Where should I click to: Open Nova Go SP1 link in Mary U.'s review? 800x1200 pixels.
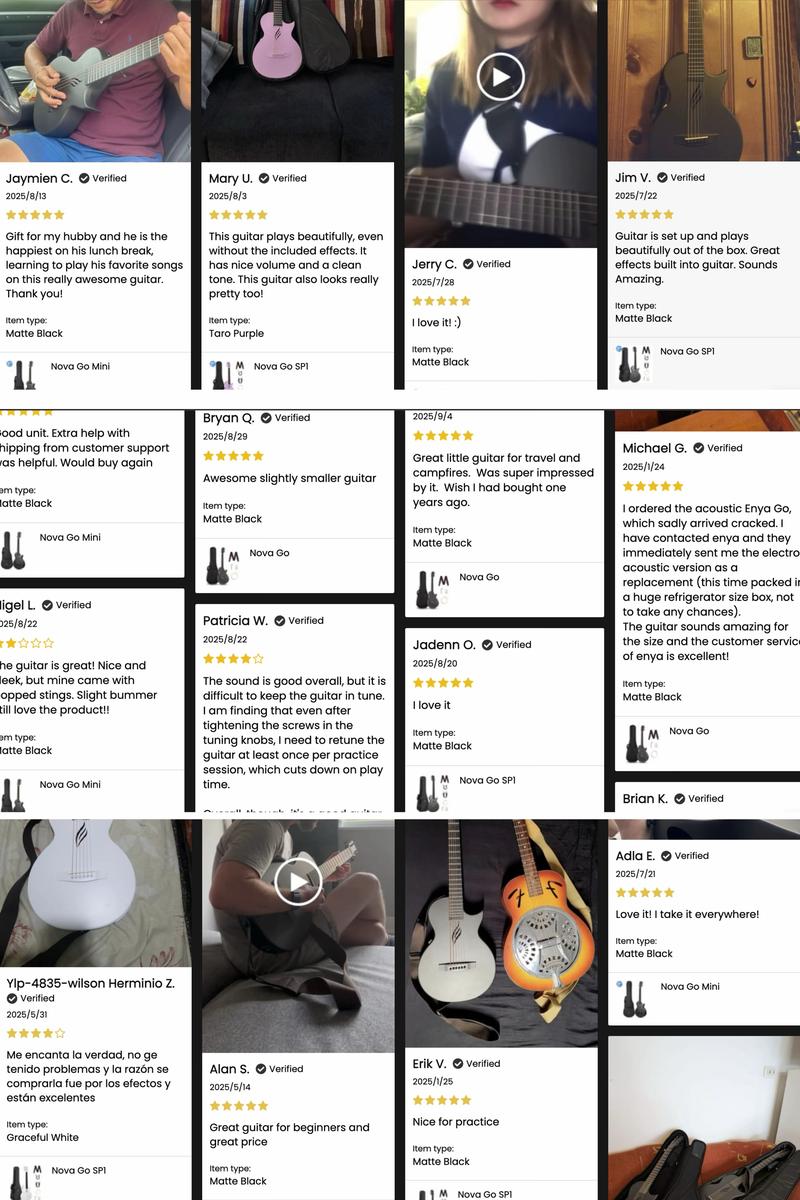pyautogui.click(x=281, y=367)
